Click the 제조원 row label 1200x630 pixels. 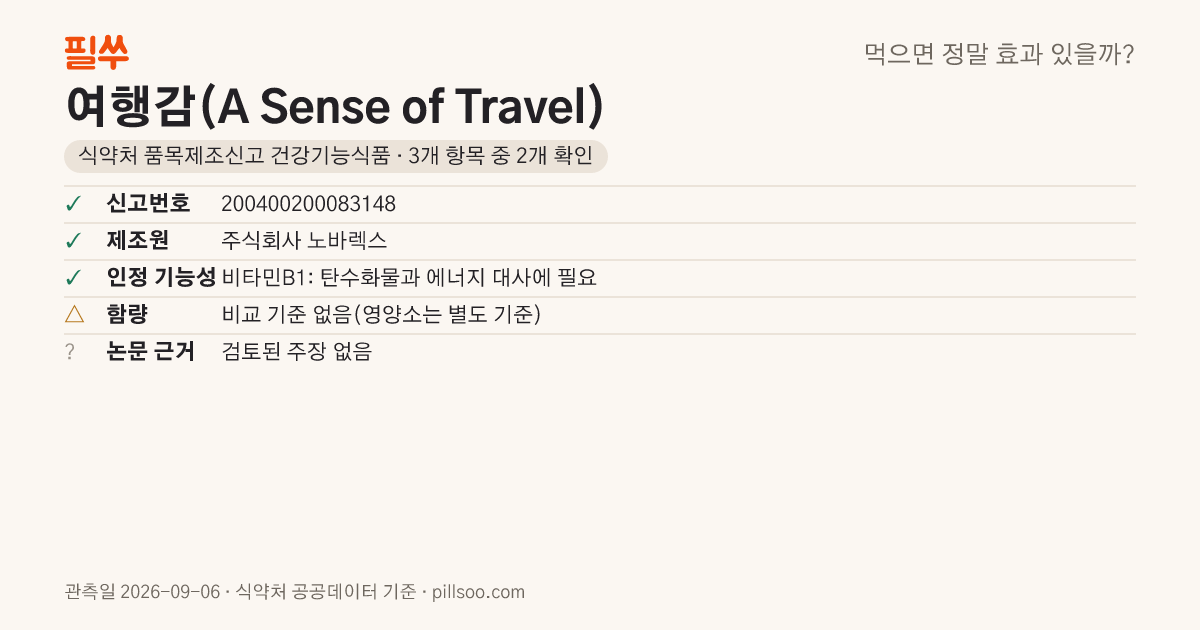point(138,241)
